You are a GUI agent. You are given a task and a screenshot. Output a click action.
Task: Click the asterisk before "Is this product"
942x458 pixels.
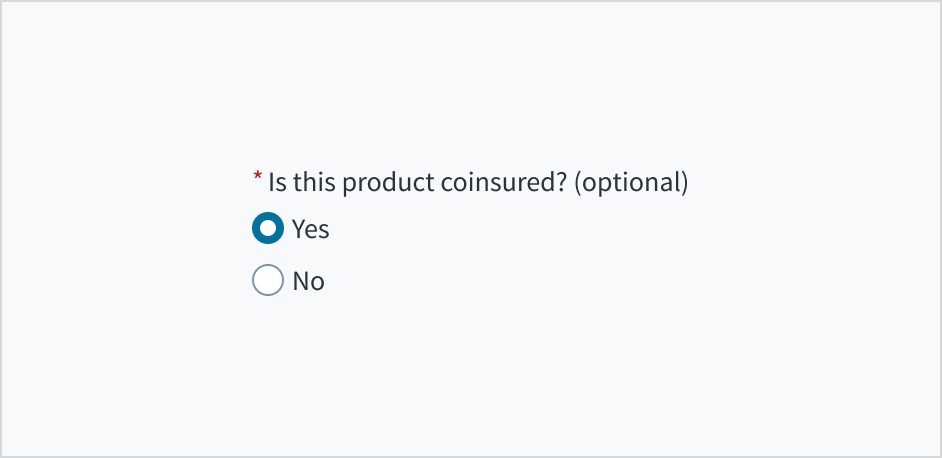click(x=257, y=179)
